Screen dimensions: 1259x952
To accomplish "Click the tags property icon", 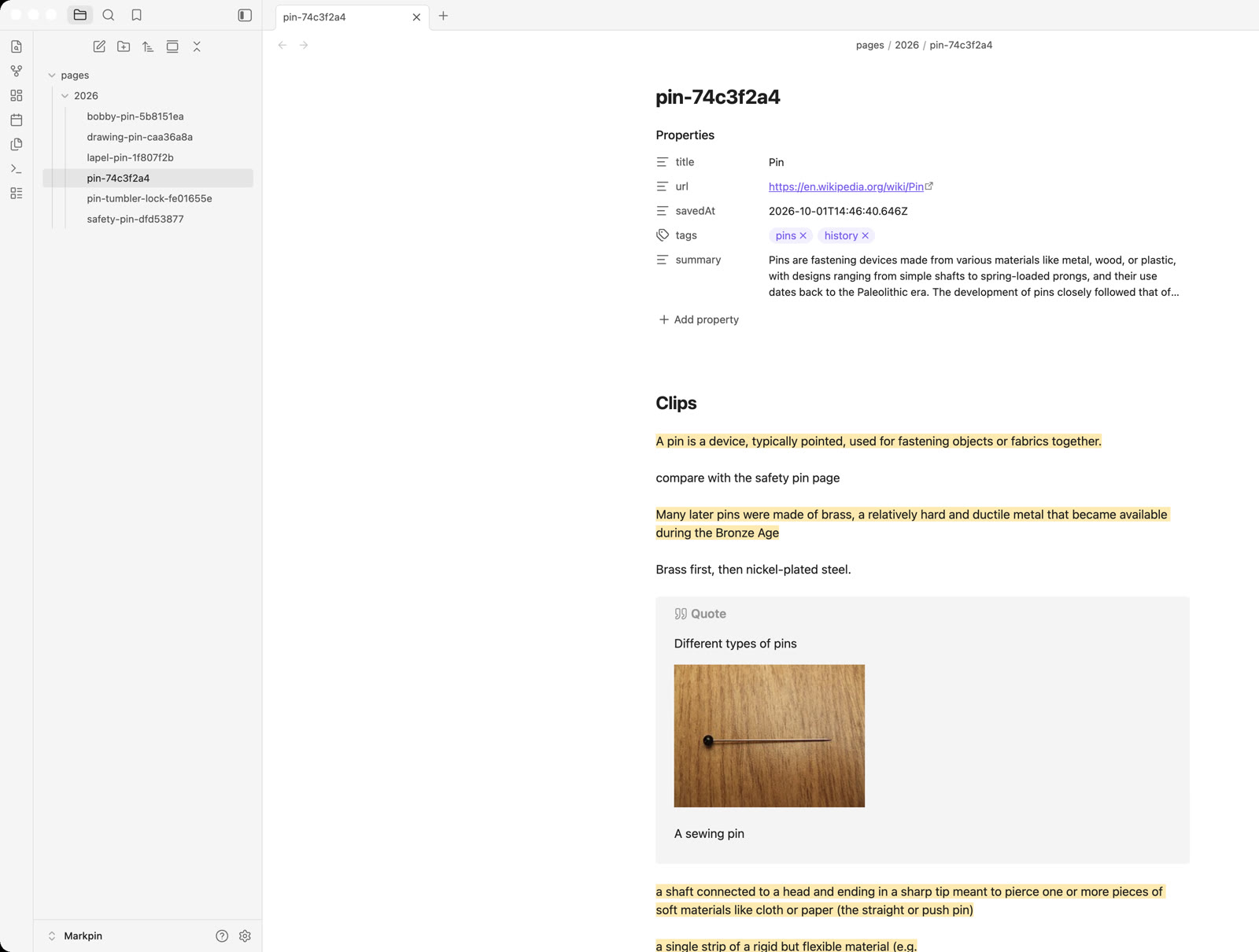I will (x=663, y=235).
